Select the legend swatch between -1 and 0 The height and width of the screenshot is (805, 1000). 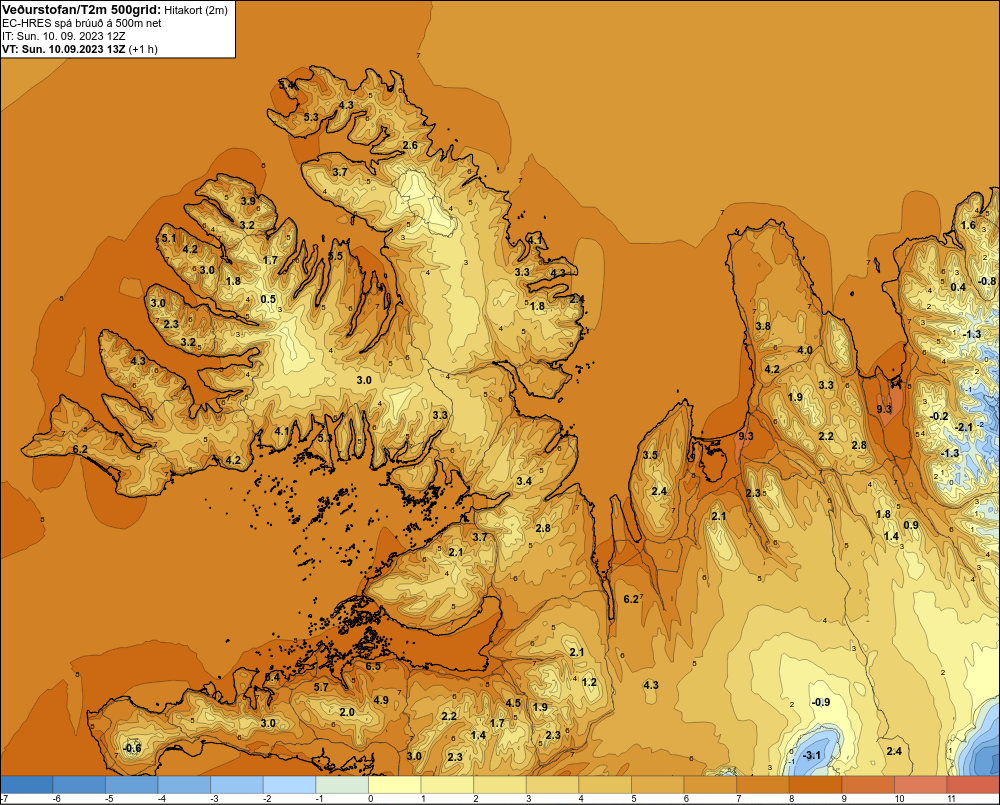point(342,784)
